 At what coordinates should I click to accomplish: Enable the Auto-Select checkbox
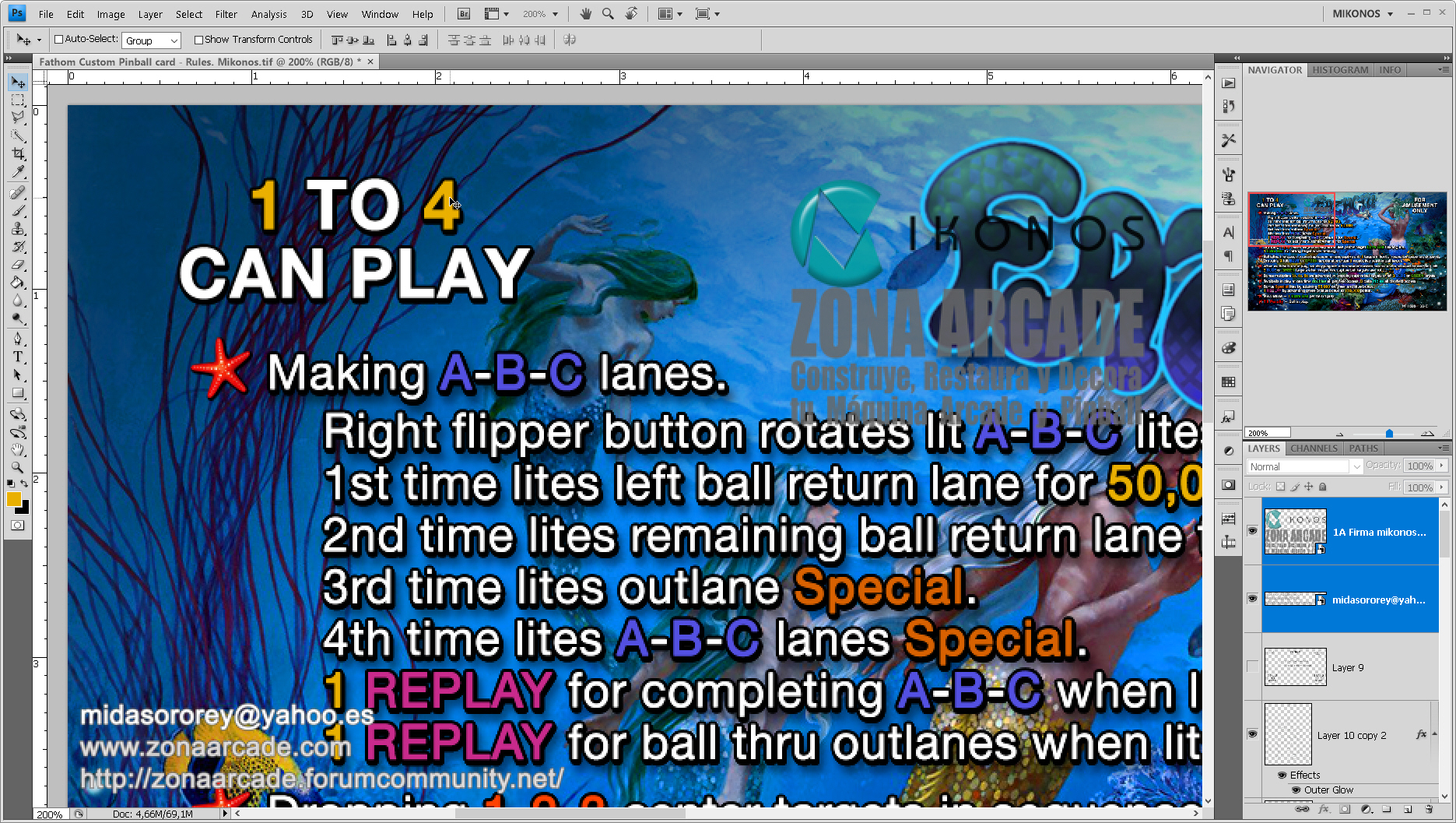[x=58, y=40]
